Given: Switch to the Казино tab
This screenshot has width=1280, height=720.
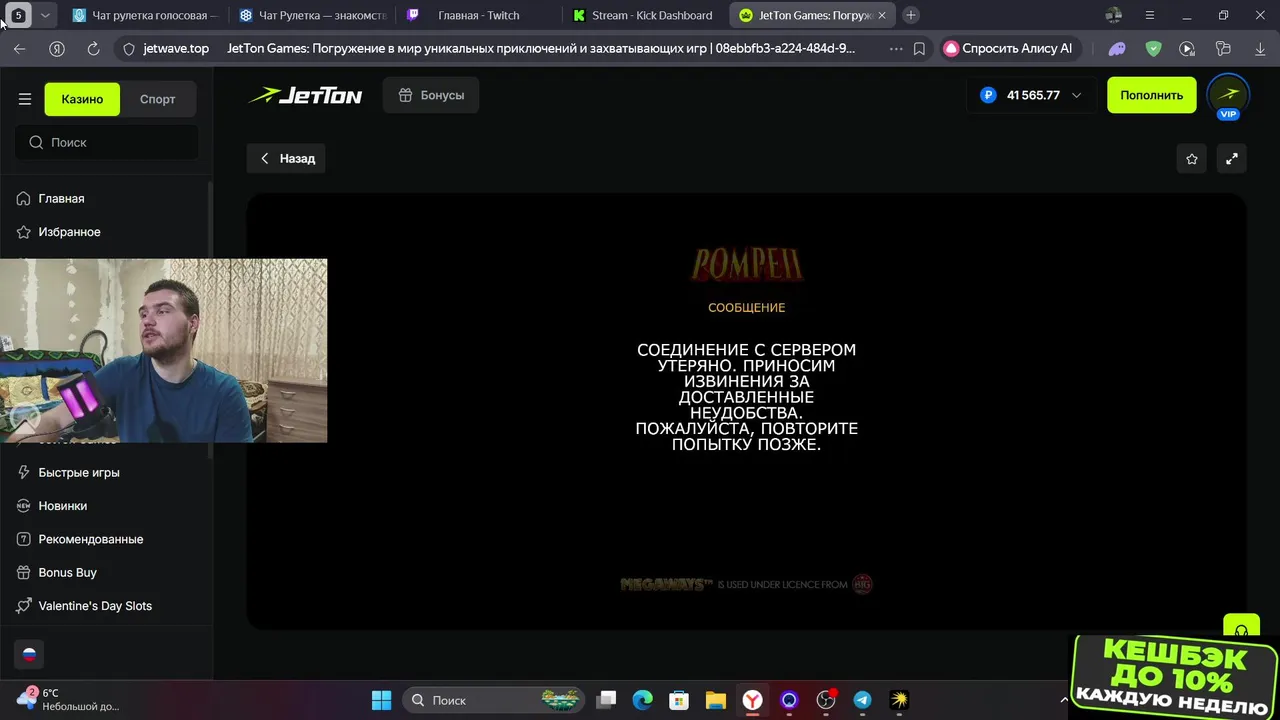Looking at the screenshot, I should pyautogui.click(x=82, y=99).
